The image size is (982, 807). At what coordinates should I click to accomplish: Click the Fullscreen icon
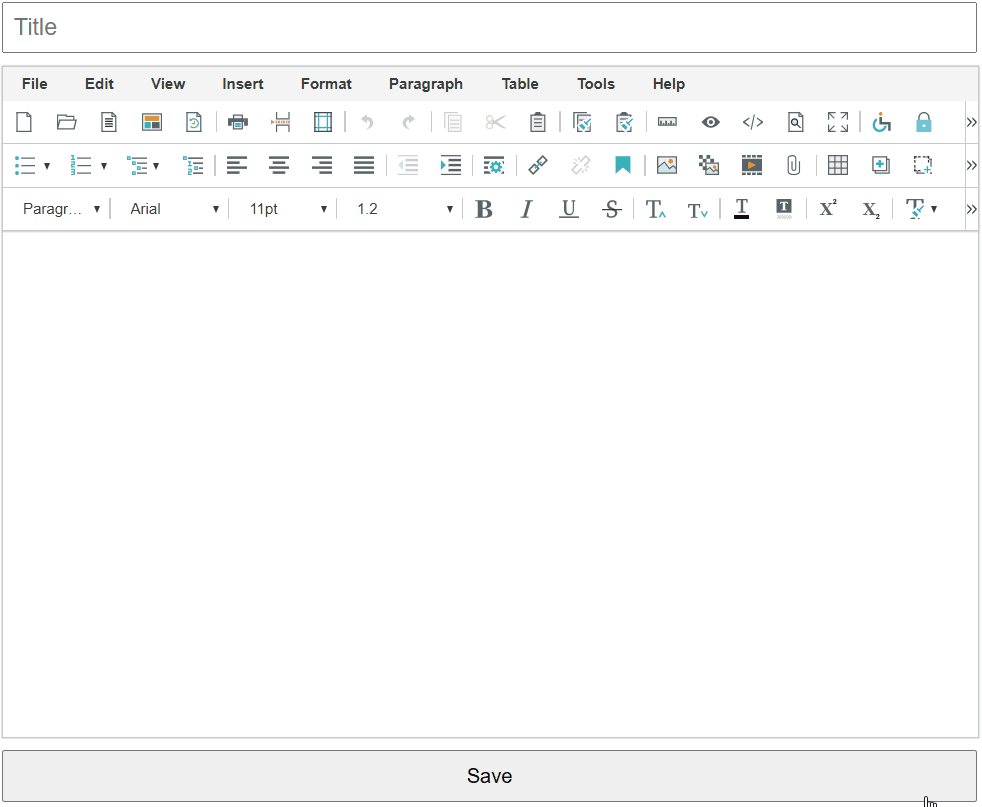[838, 122]
